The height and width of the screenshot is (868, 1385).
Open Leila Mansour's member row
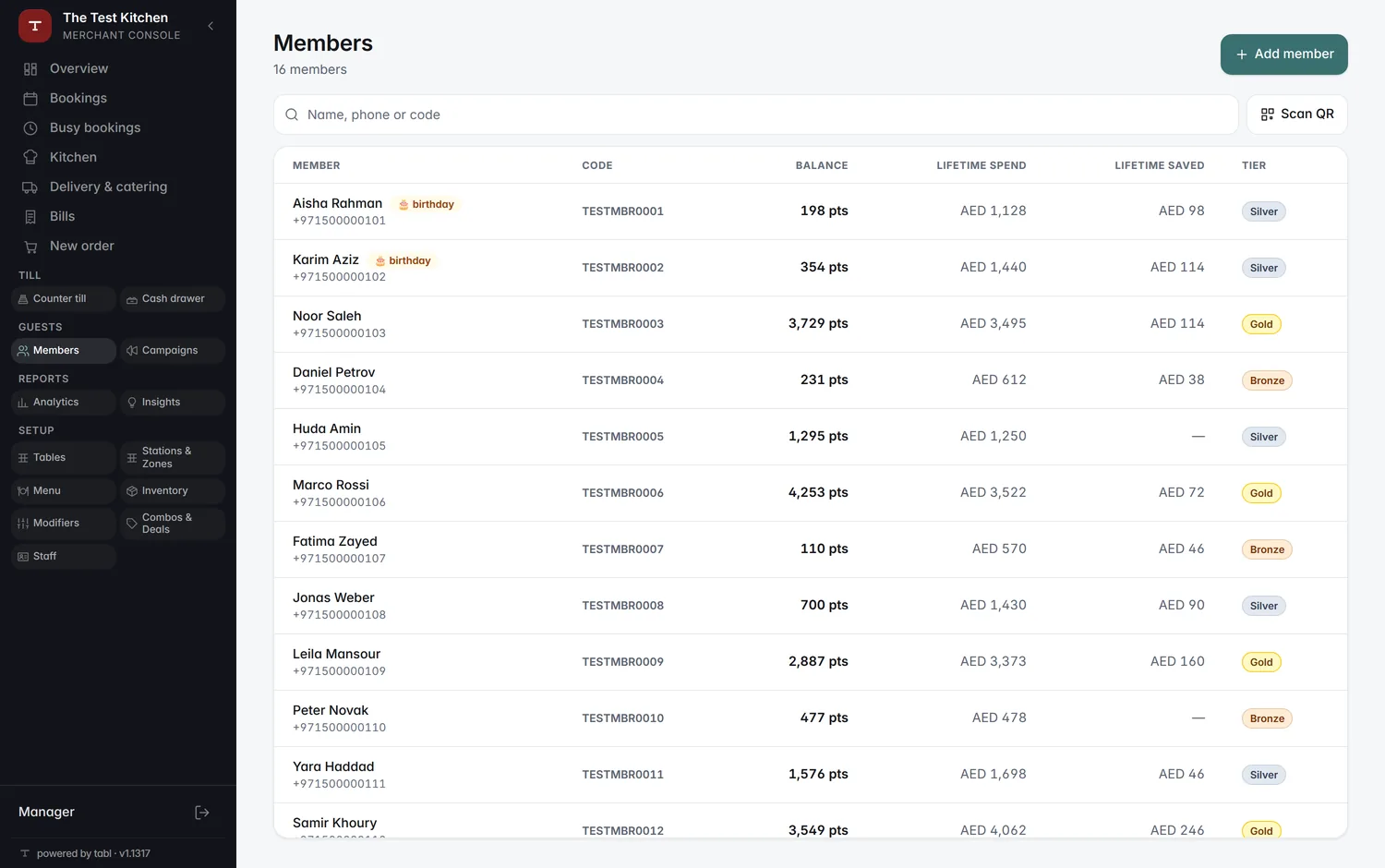[811, 662]
